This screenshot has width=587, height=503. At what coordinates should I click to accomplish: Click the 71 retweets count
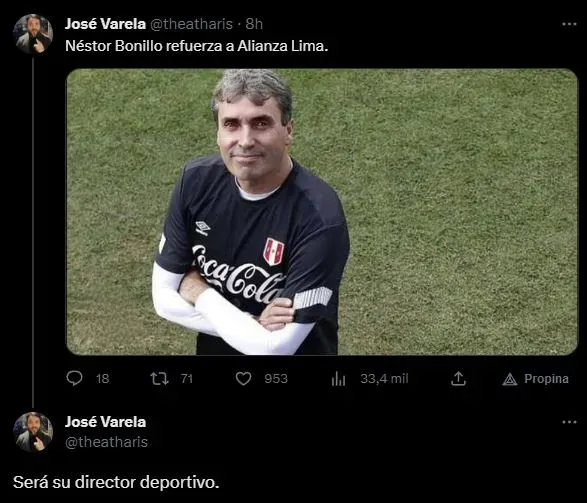(187, 378)
